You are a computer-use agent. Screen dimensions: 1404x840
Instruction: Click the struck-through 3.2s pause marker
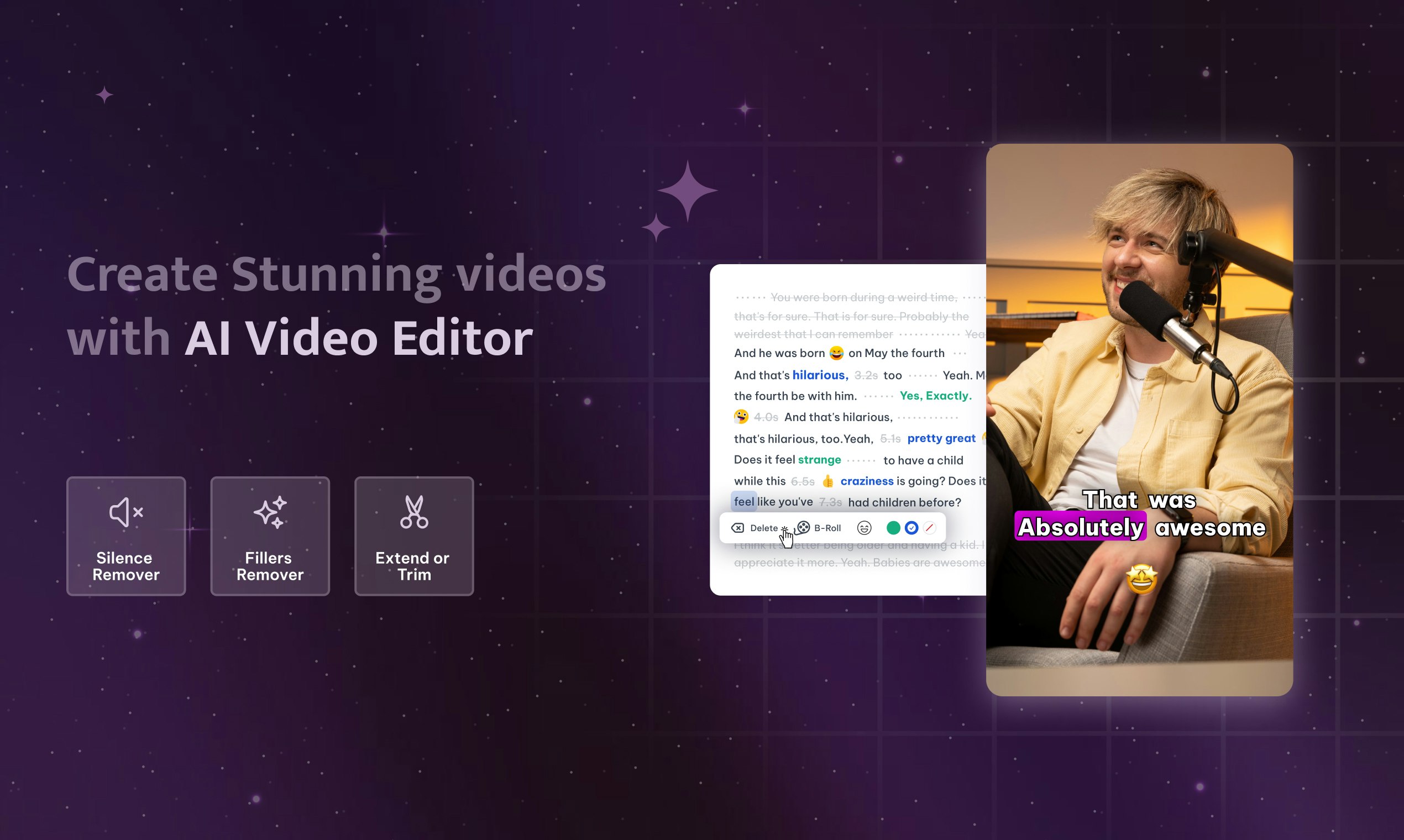(866, 375)
